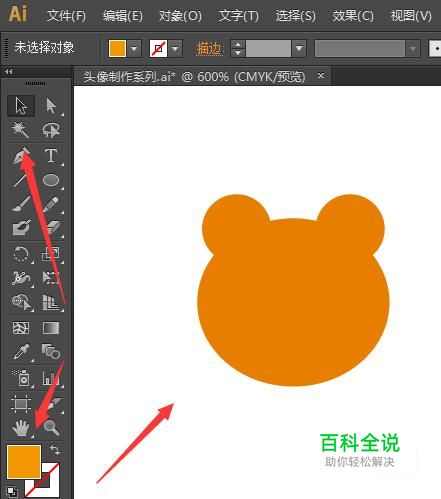Activate the Type tool

(x=51, y=156)
